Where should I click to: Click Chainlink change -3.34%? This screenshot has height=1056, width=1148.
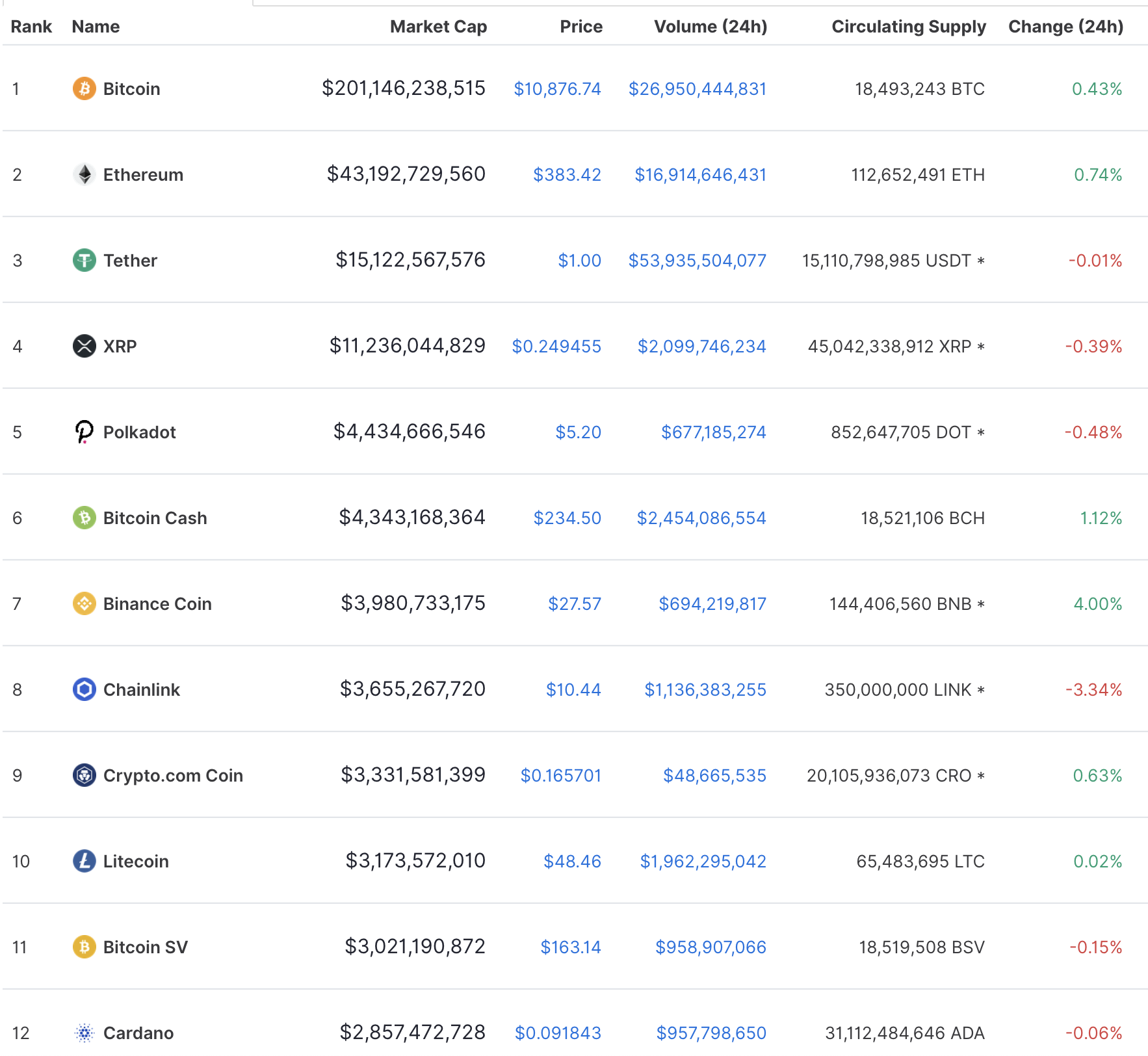(1094, 690)
